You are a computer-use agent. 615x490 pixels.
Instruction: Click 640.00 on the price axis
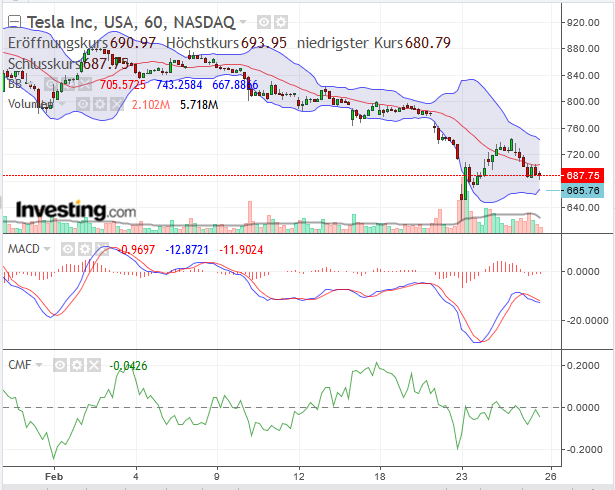pyautogui.click(x=583, y=208)
